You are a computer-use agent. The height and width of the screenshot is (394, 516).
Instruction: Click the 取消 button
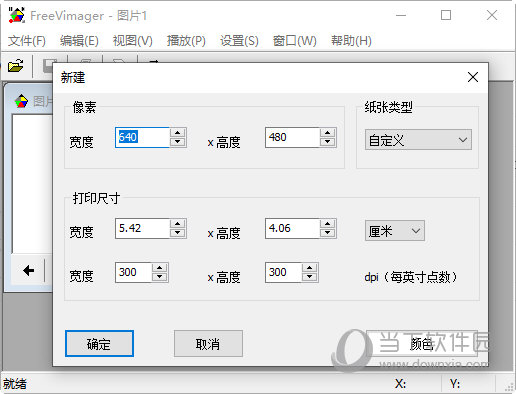(208, 344)
